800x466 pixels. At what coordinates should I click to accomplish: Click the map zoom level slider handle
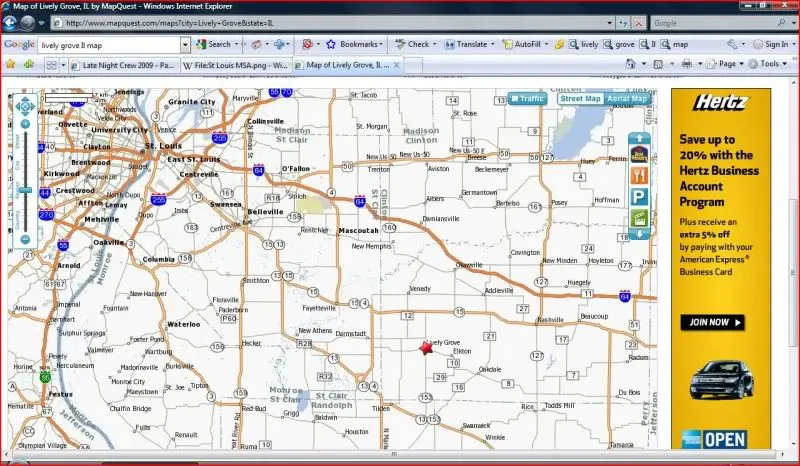coord(25,190)
